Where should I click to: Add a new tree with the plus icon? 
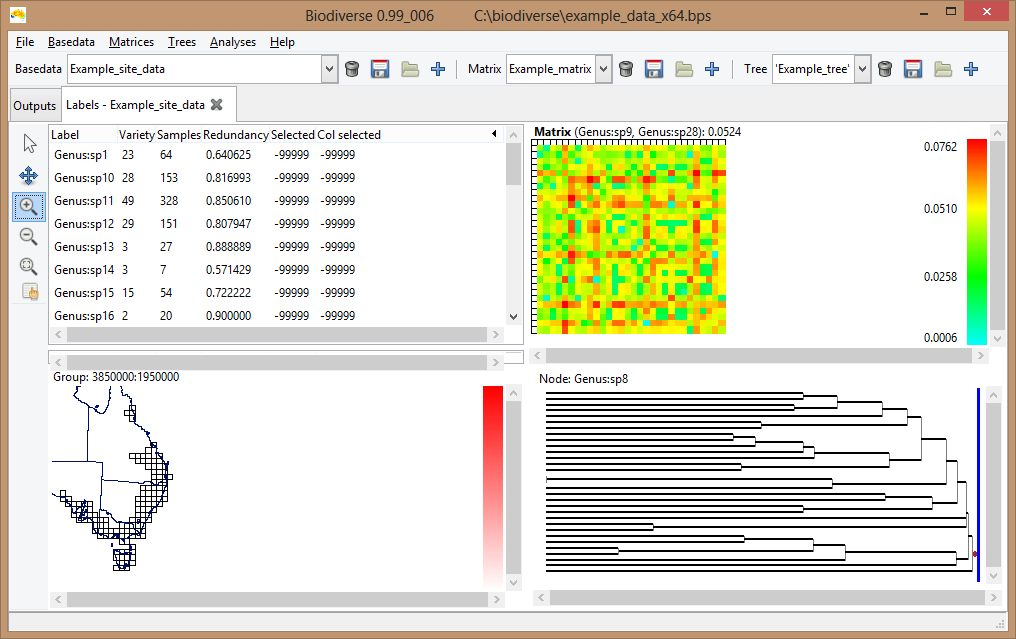click(x=971, y=69)
